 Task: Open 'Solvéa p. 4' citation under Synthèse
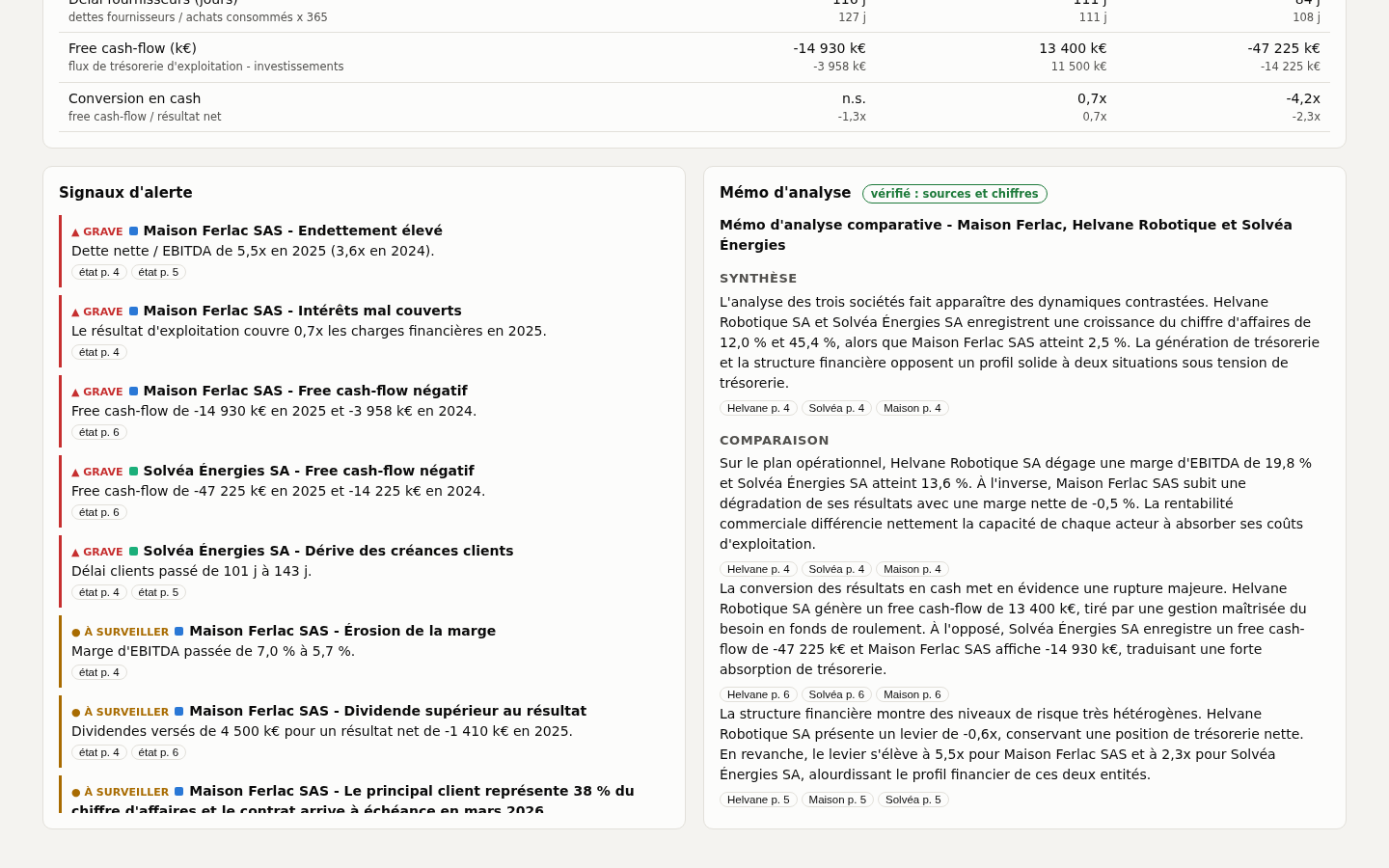click(x=836, y=408)
